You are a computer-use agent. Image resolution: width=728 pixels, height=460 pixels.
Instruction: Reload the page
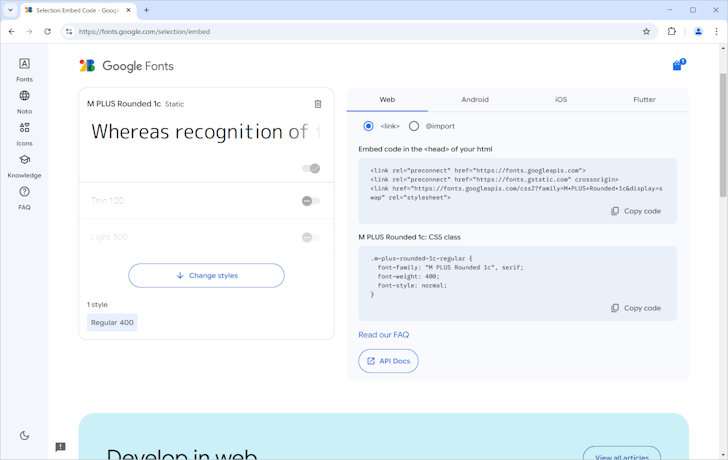[x=47, y=32]
